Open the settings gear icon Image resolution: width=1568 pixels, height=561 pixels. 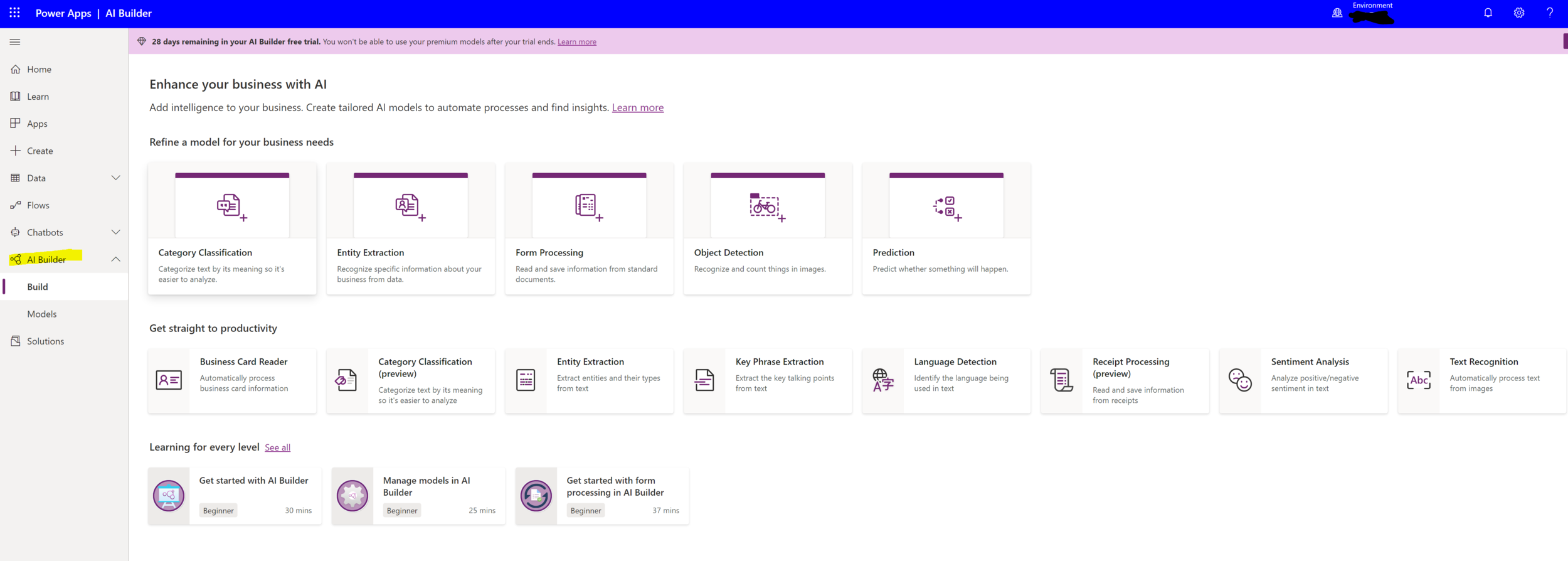(1518, 13)
